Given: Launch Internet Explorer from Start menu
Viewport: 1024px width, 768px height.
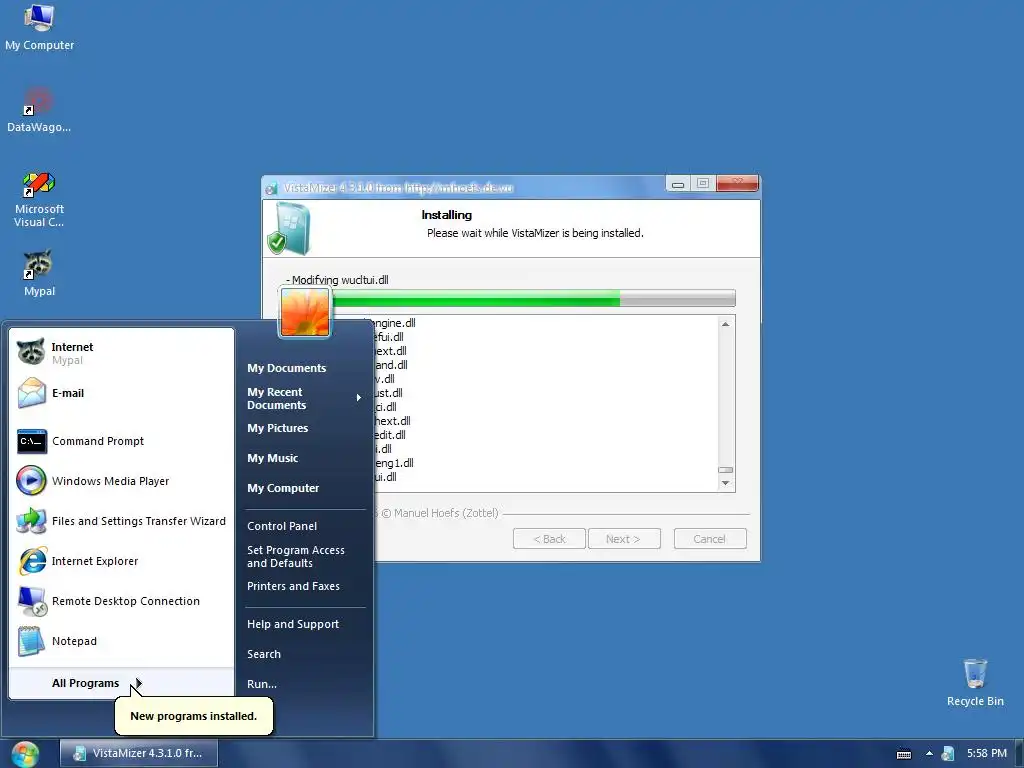Looking at the screenshot, I should point(123,561).
